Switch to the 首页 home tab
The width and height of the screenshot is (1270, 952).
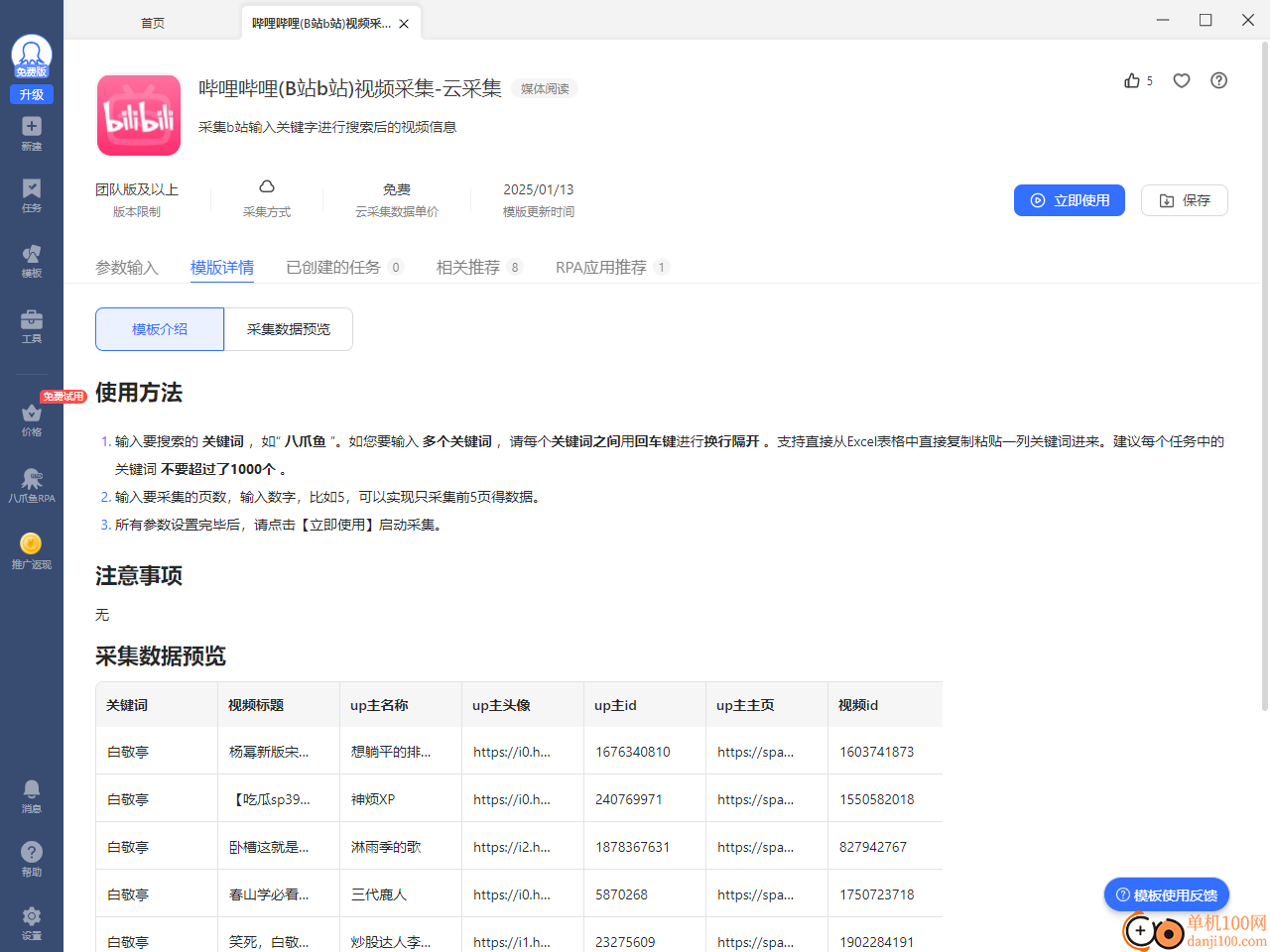click(x=153, y=23)
